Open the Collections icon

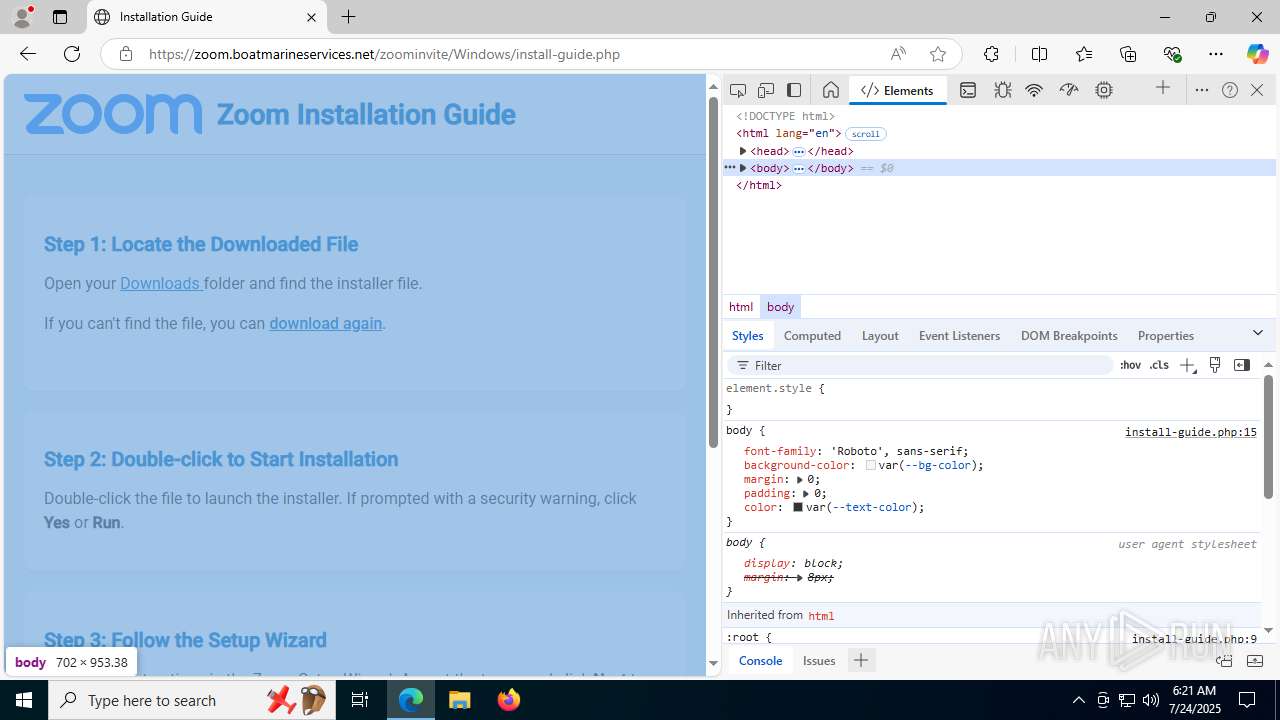tap(1128, 54)
